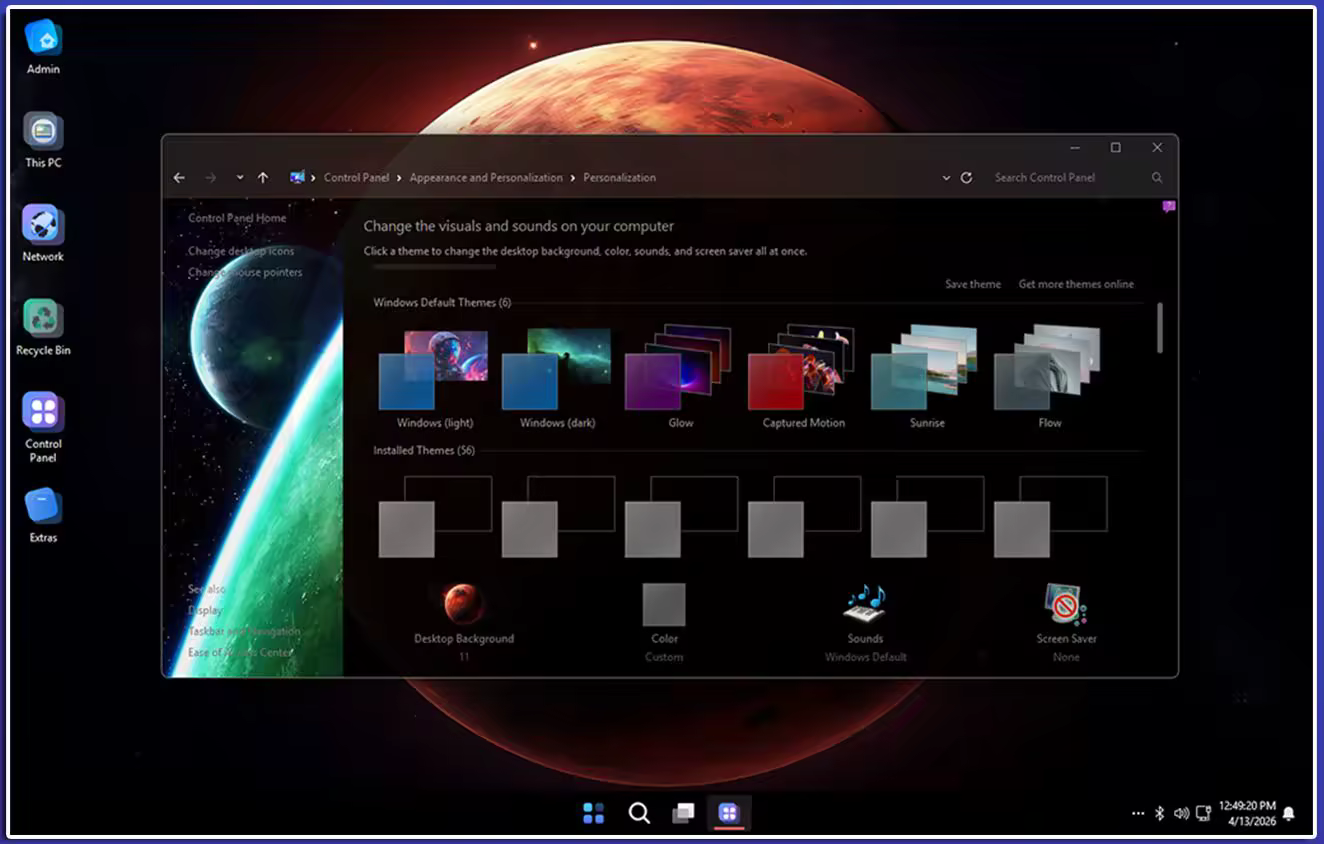Open the Desktop Background setting icon

pos(464,605)
